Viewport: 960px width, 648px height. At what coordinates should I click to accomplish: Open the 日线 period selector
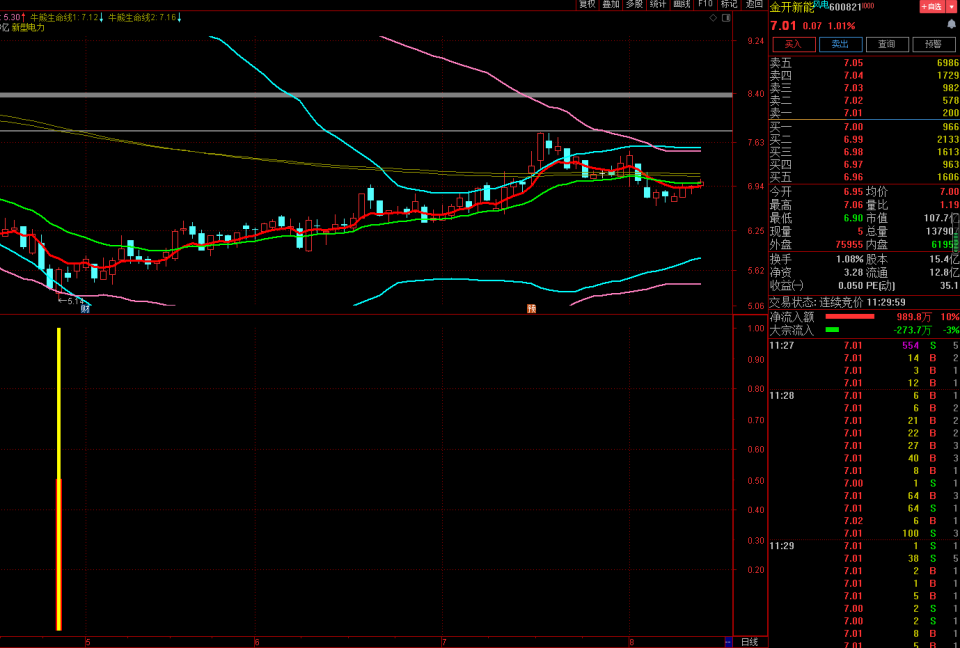(x=749, y=642)
